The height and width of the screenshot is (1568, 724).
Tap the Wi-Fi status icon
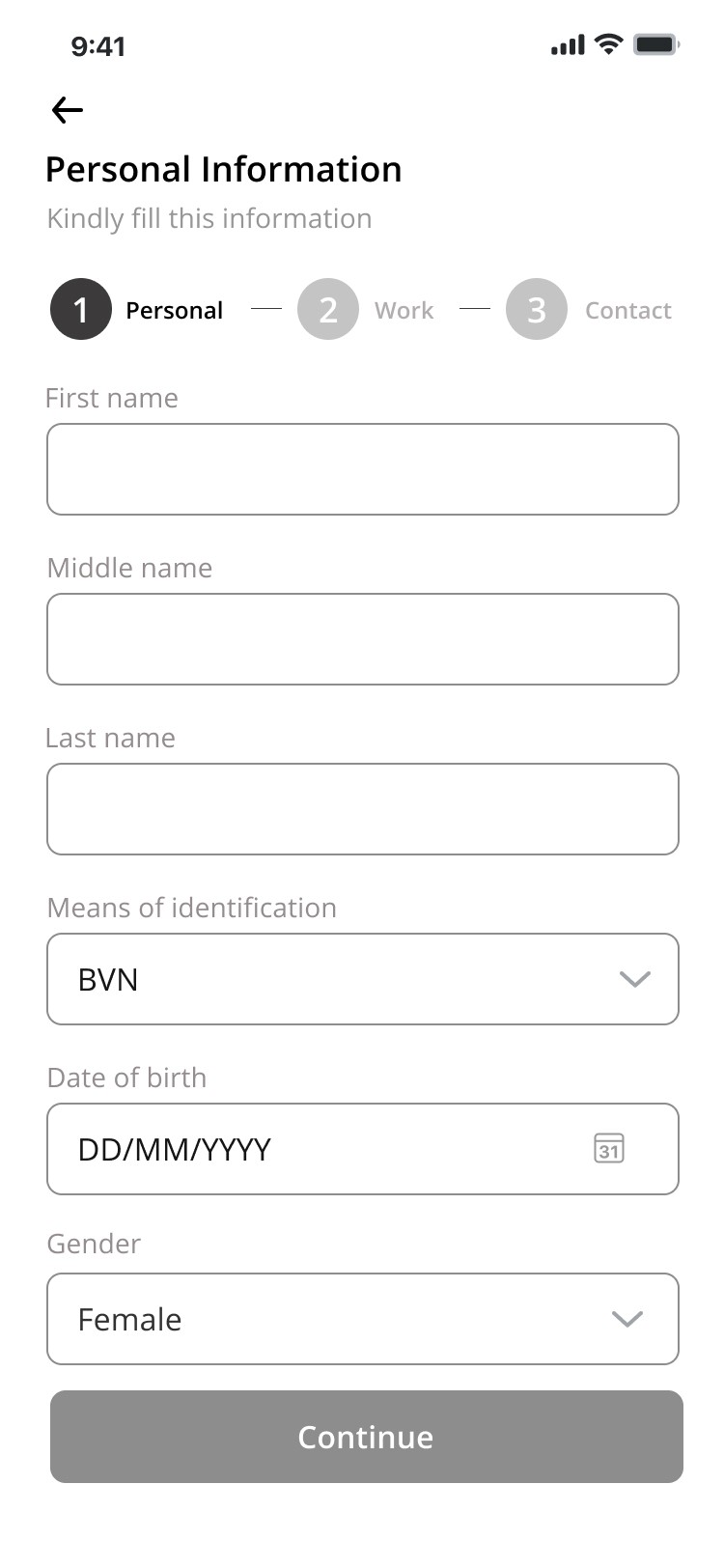click(608, 44)
